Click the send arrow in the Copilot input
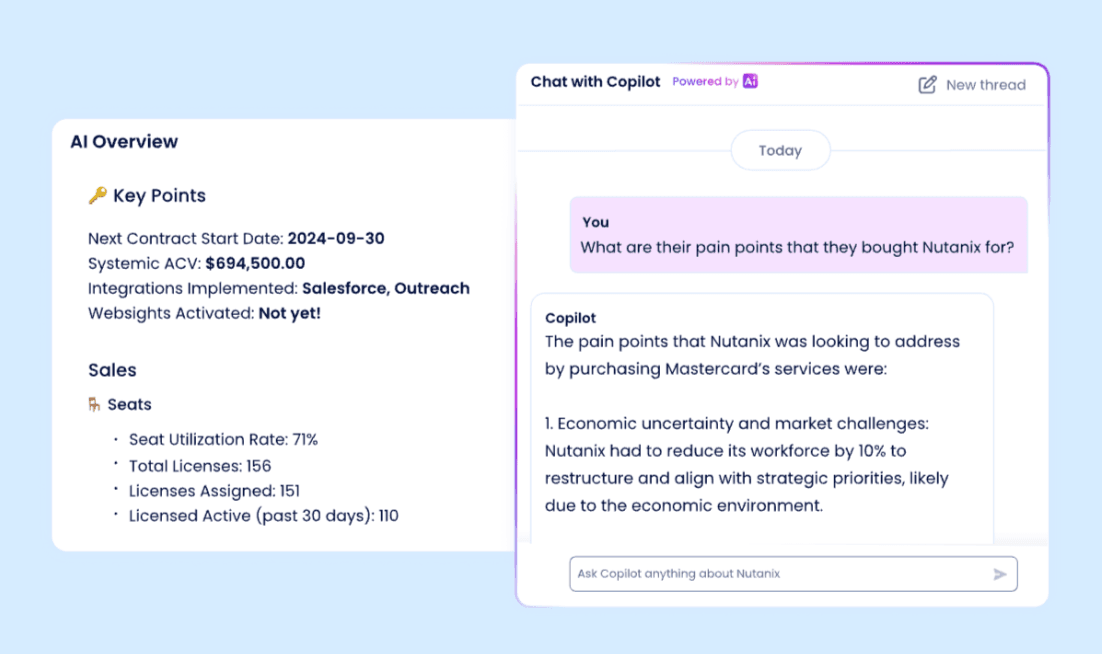1102x654 pixels. click(x=999, y=574)
